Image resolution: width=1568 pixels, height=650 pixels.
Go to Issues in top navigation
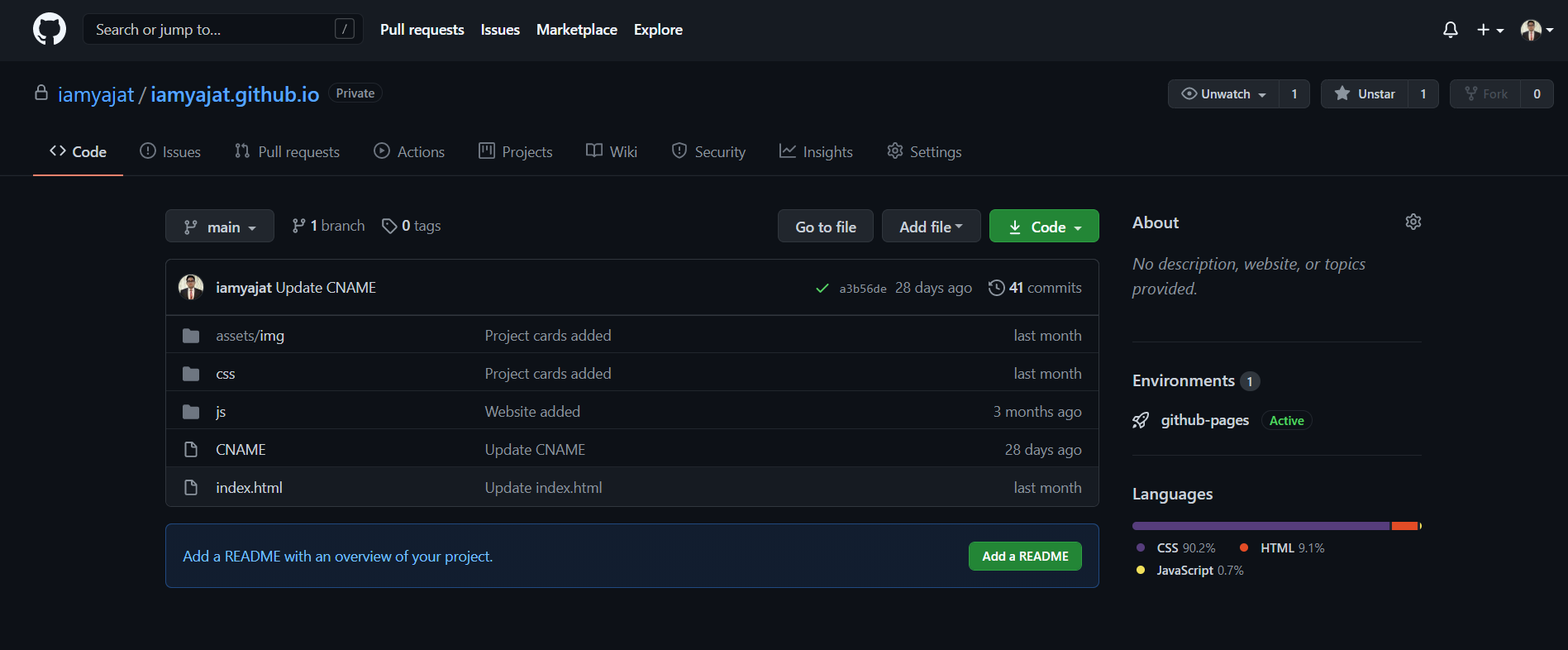[500, 30]
